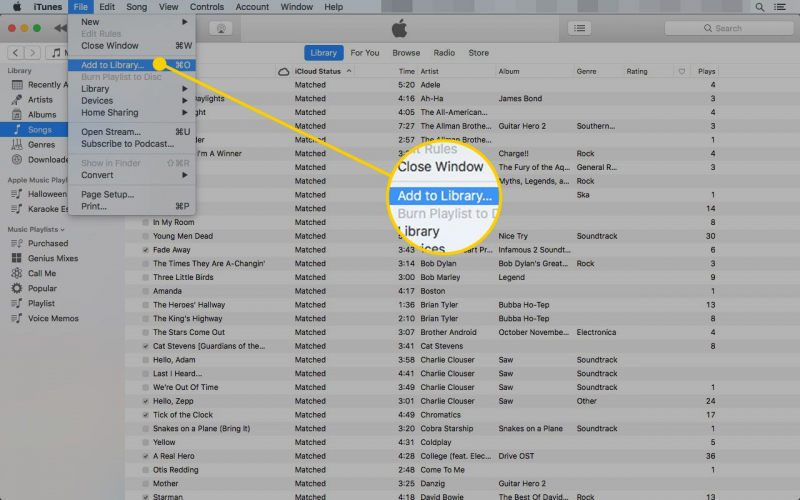The image size is (800, 500).
Task: Uncheck the Tick of the Clock checkbox
Action: [x=146, y=415]
